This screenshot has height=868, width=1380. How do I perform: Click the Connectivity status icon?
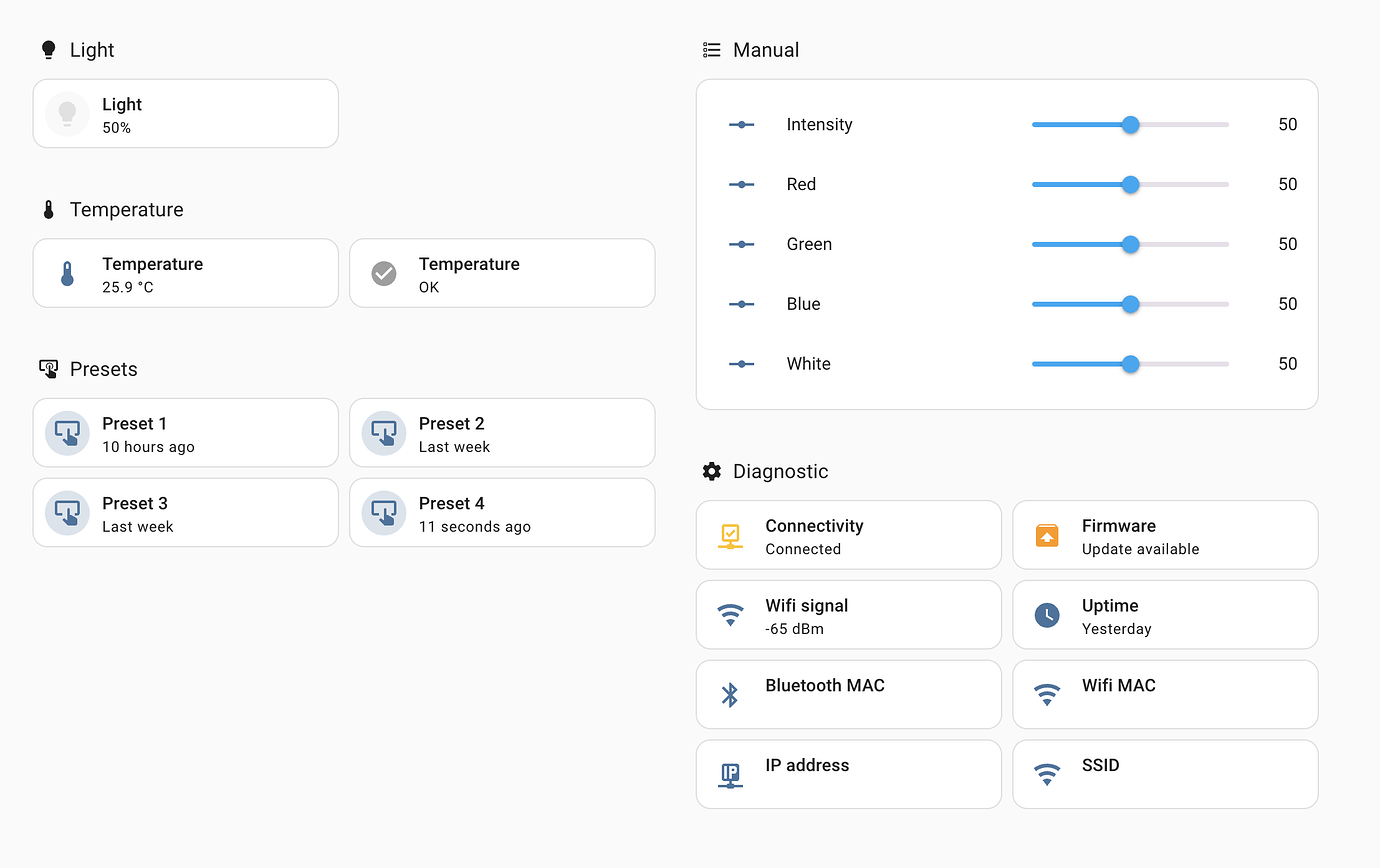(730, 536)
